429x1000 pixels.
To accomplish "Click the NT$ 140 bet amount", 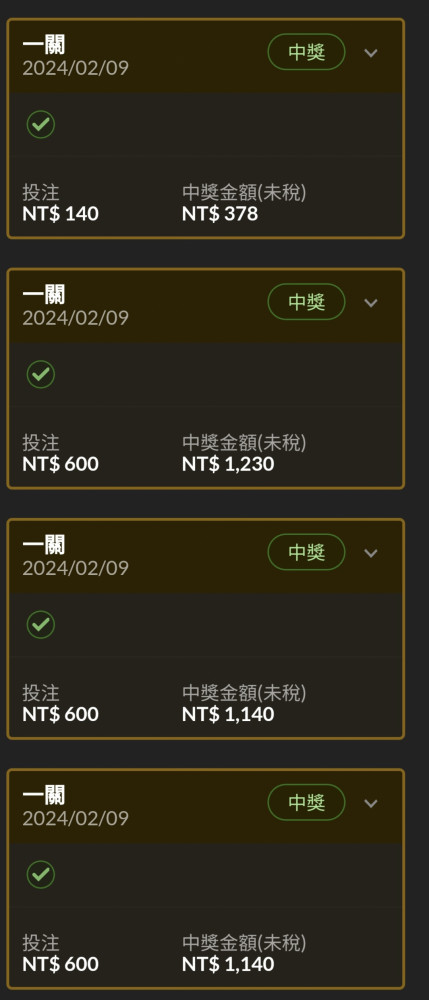I will click(61, 214).
